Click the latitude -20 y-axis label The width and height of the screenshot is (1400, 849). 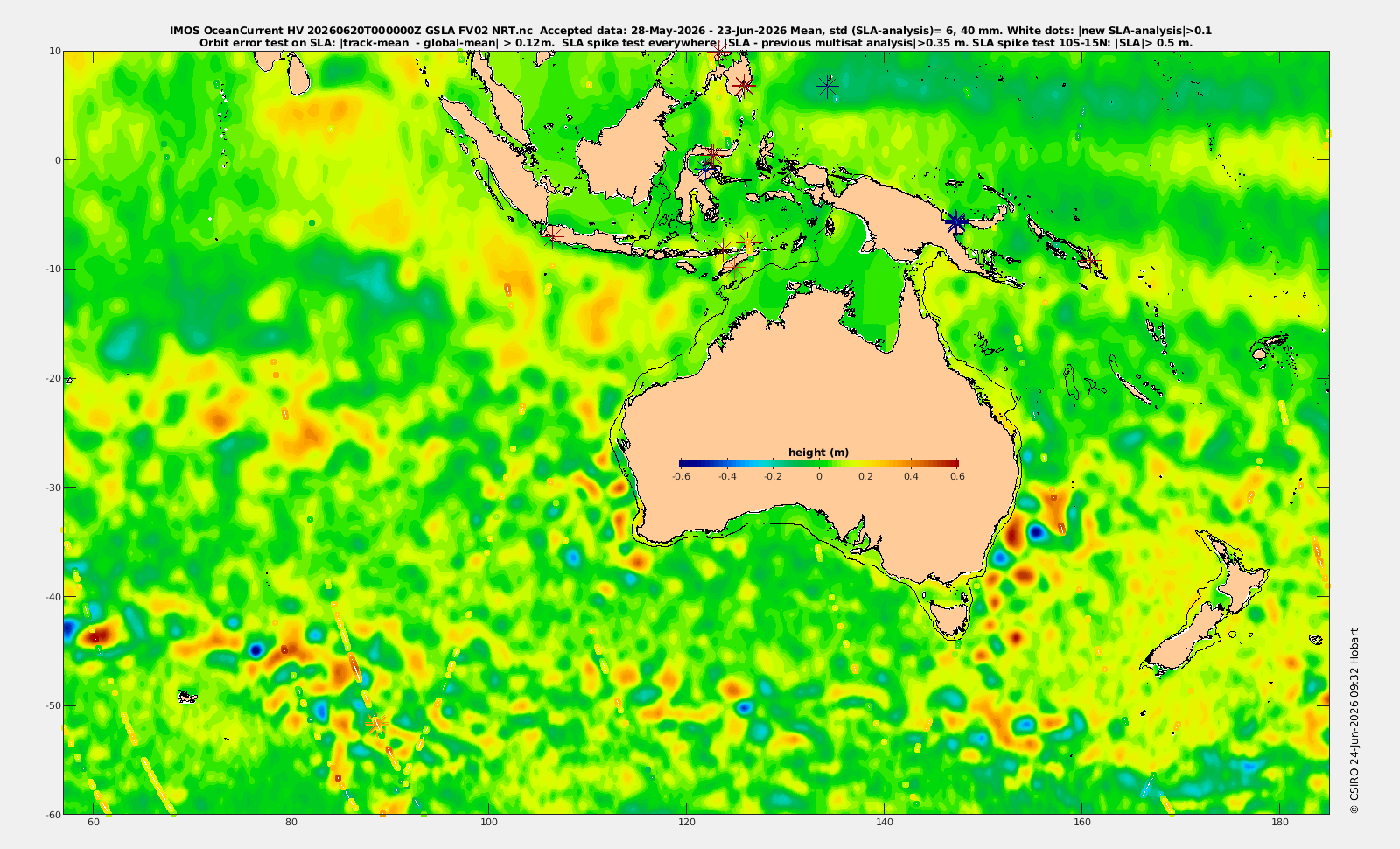[x=52, y=378]
